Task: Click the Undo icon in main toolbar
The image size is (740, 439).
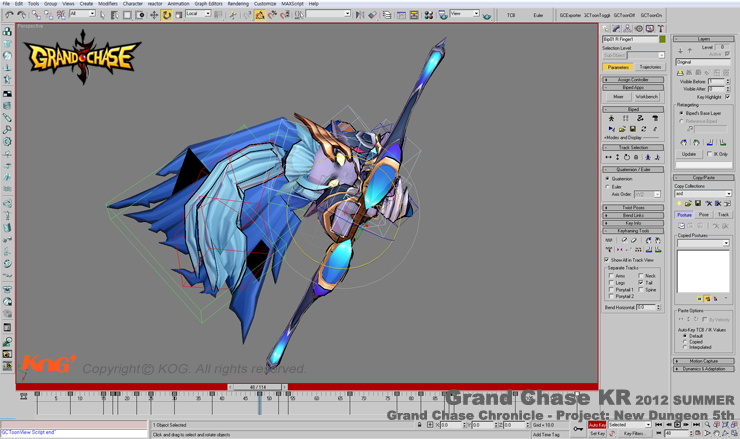Action: (x=9, y=15)
